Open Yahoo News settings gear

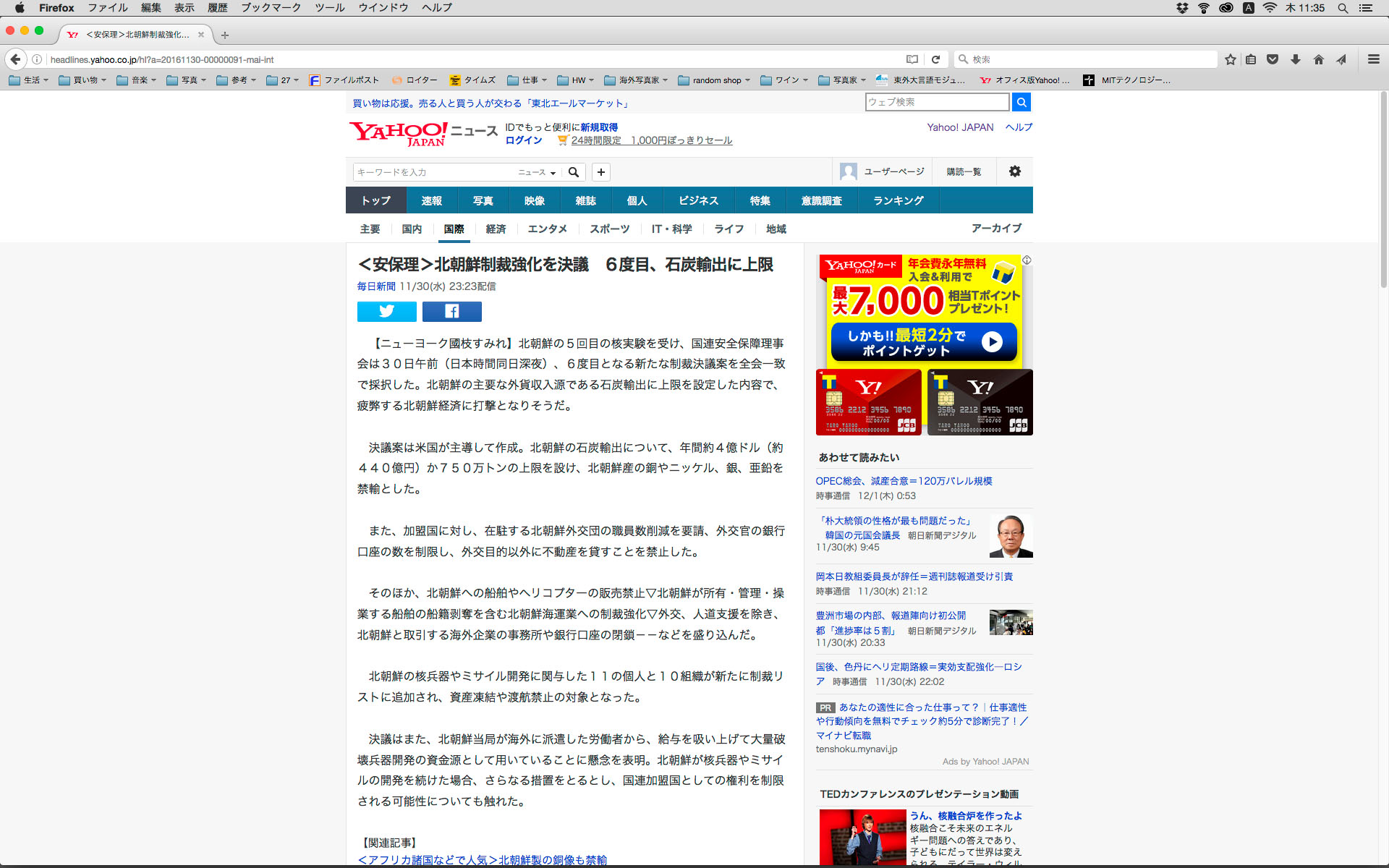(1014, 171)
